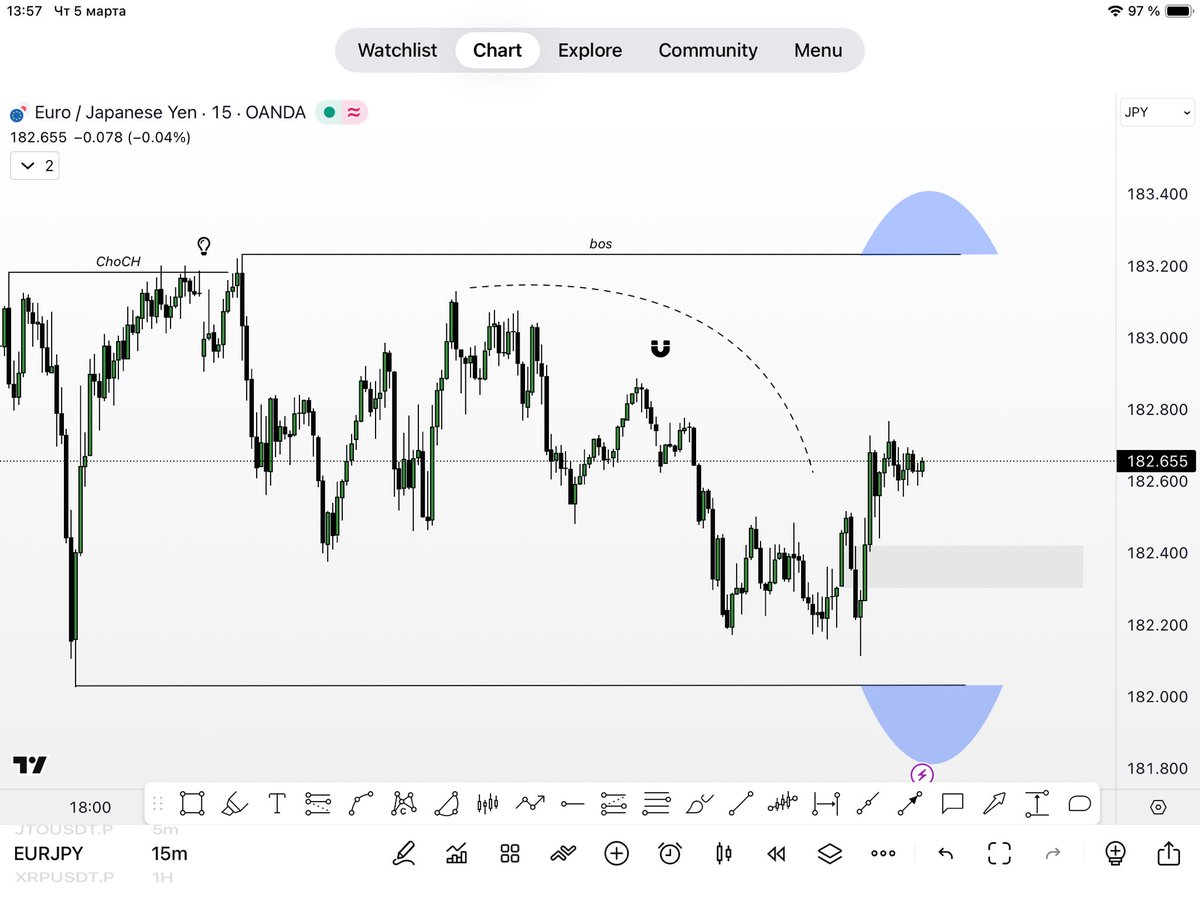
Task: Open the layout grid templates
Action: coord(510,853)
